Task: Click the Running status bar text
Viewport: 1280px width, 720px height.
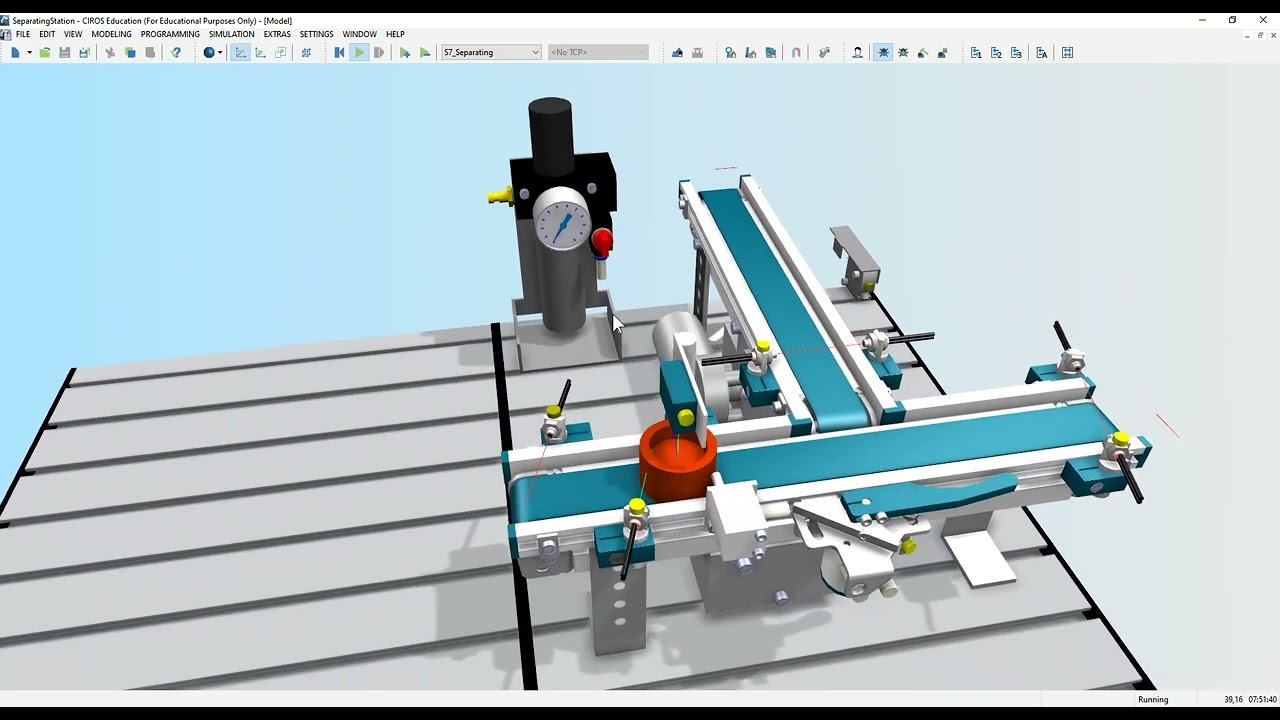Action: [1153, 699]
